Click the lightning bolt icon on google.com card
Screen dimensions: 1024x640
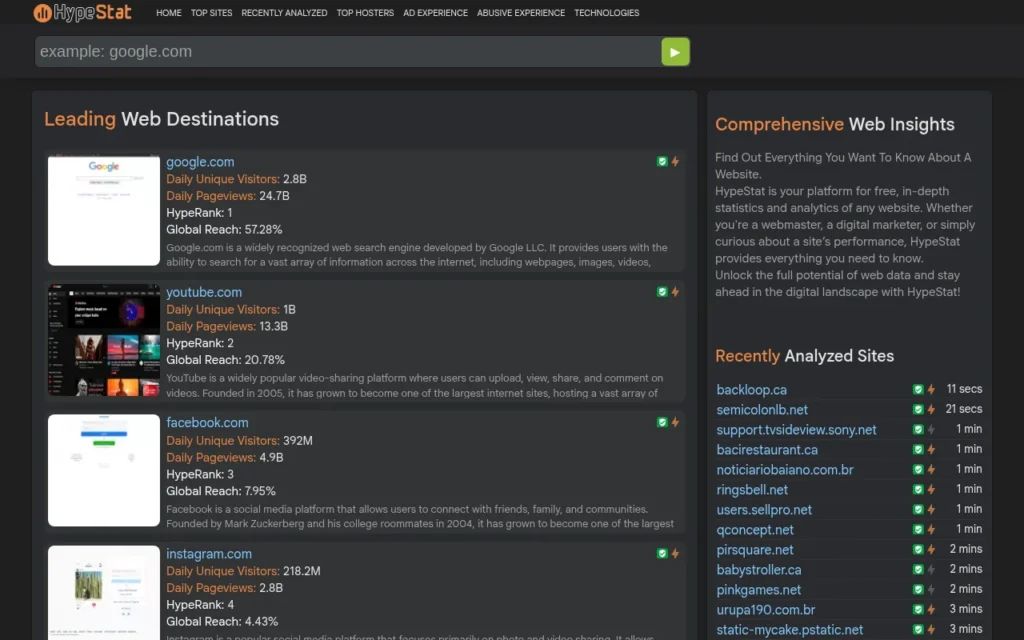point(675,161)
